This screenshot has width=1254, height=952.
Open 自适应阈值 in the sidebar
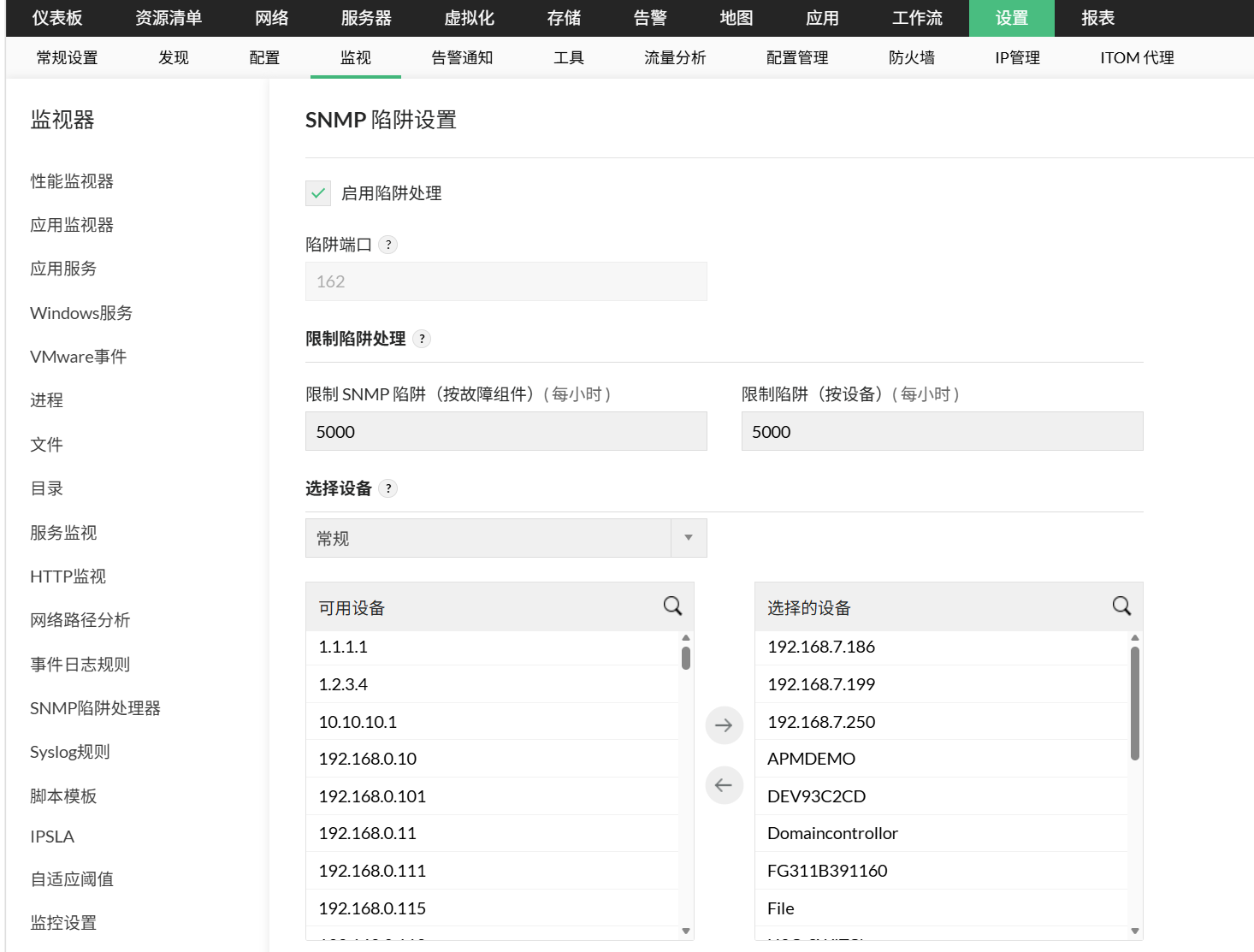click(72, 879)
